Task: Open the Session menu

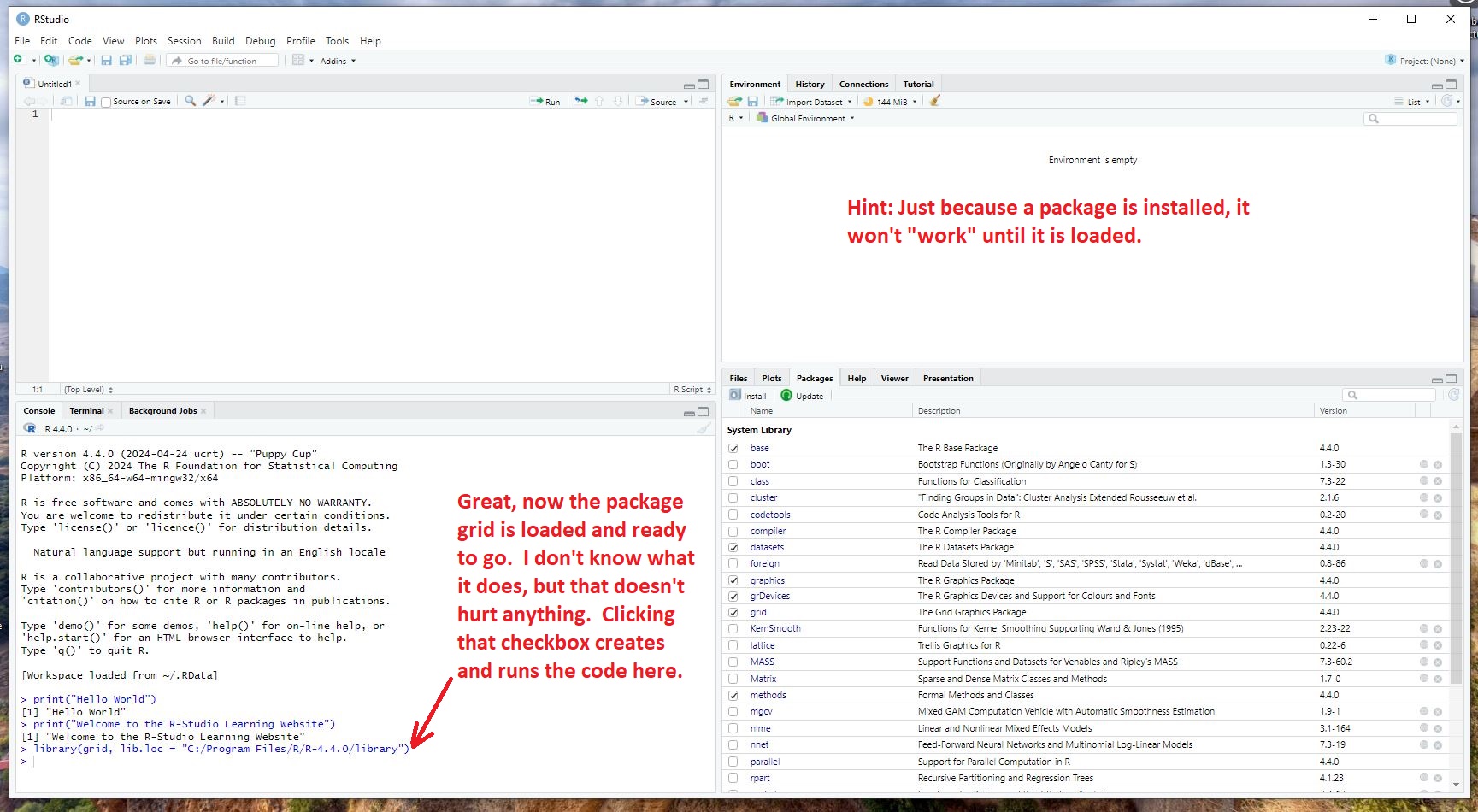Action: (184, 41)
